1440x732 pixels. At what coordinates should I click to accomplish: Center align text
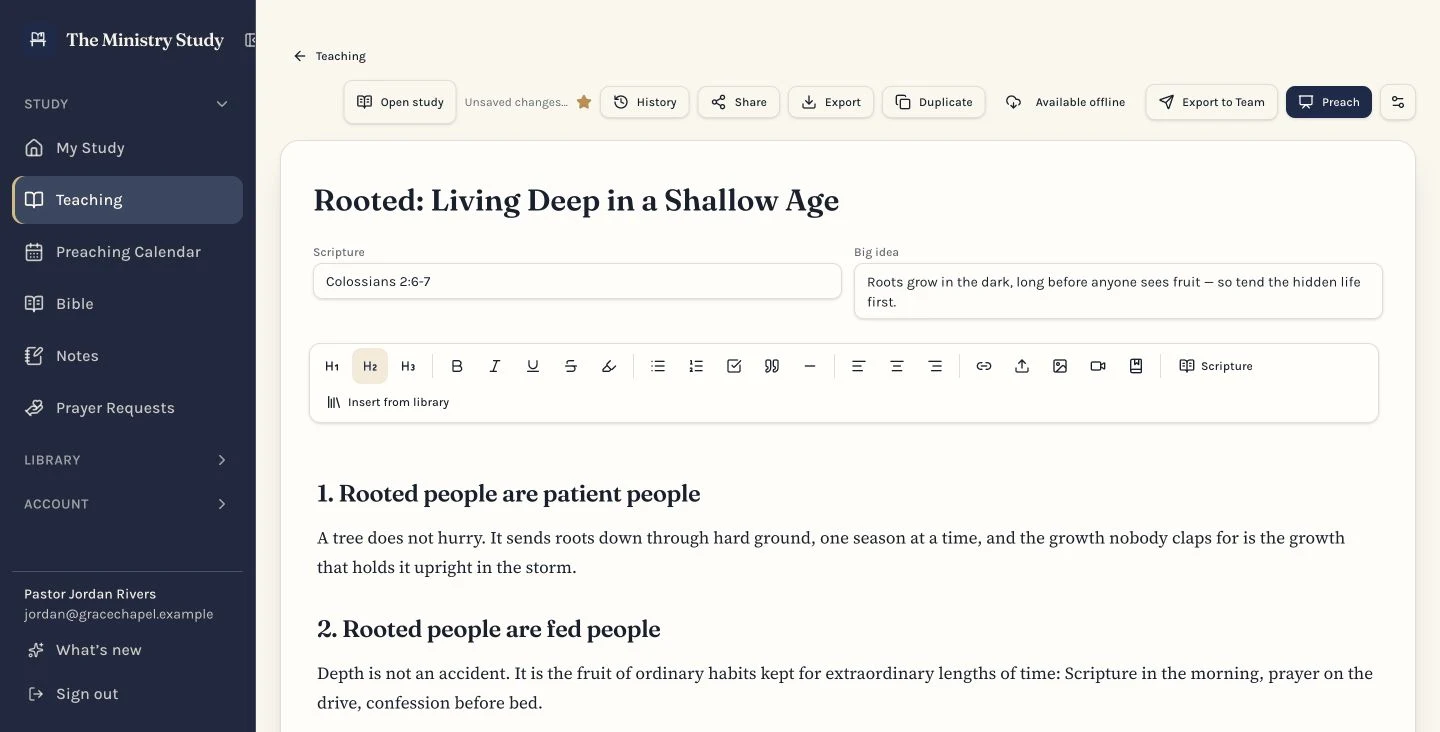tap(897, 366)
